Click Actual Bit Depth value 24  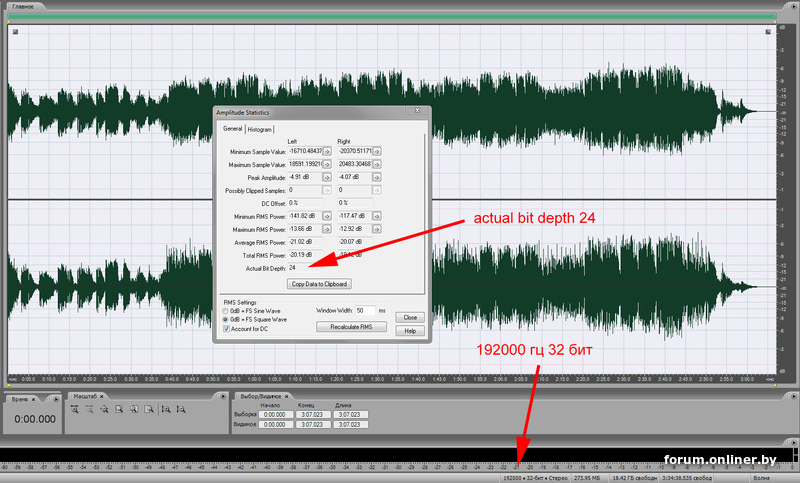292,268
